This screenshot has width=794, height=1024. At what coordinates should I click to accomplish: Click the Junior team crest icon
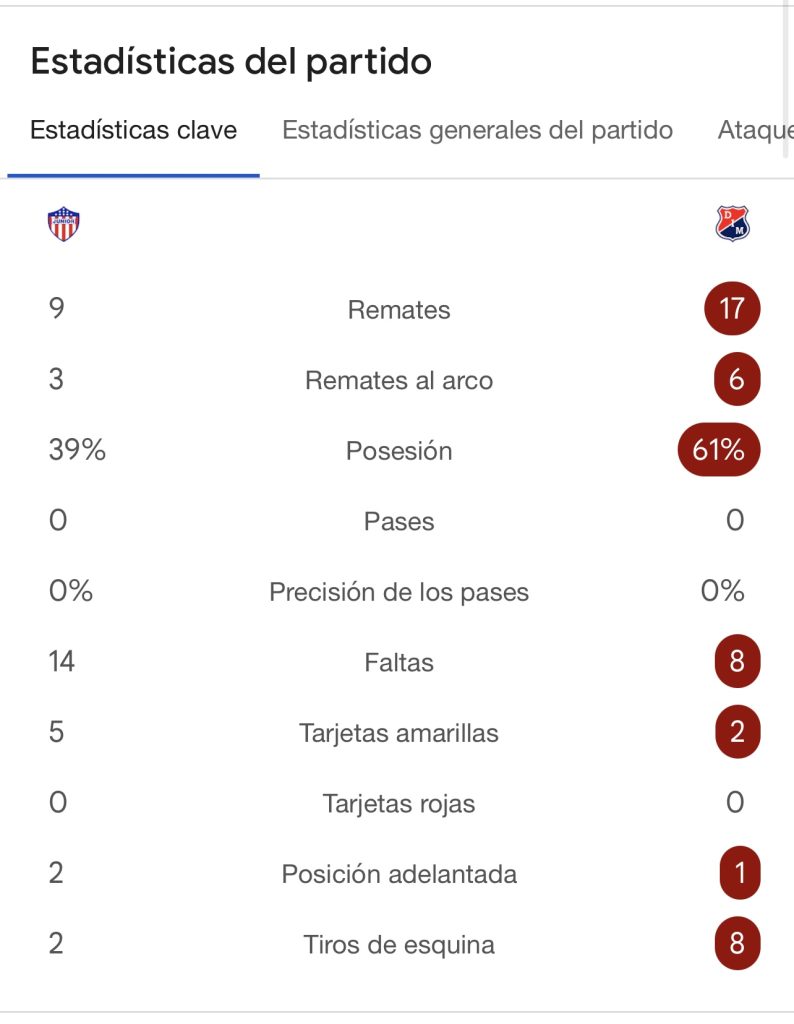pos(64,224)
